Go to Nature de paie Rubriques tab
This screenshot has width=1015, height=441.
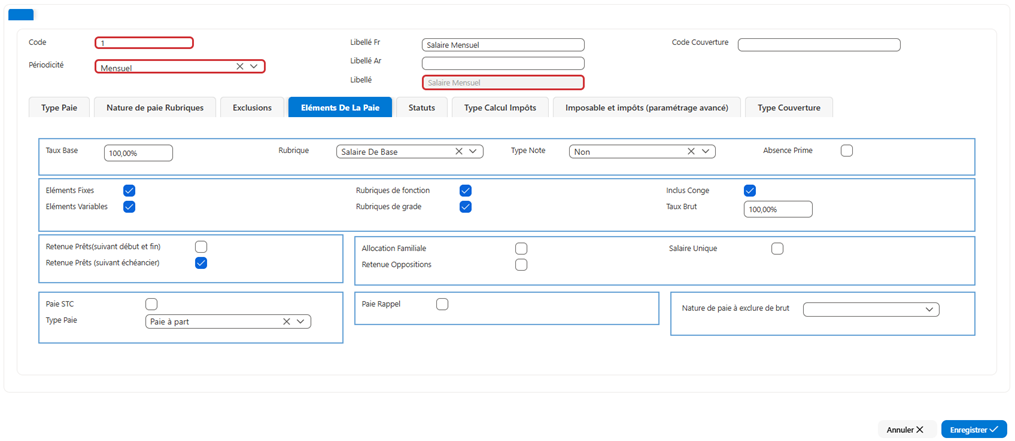[155, 107]
